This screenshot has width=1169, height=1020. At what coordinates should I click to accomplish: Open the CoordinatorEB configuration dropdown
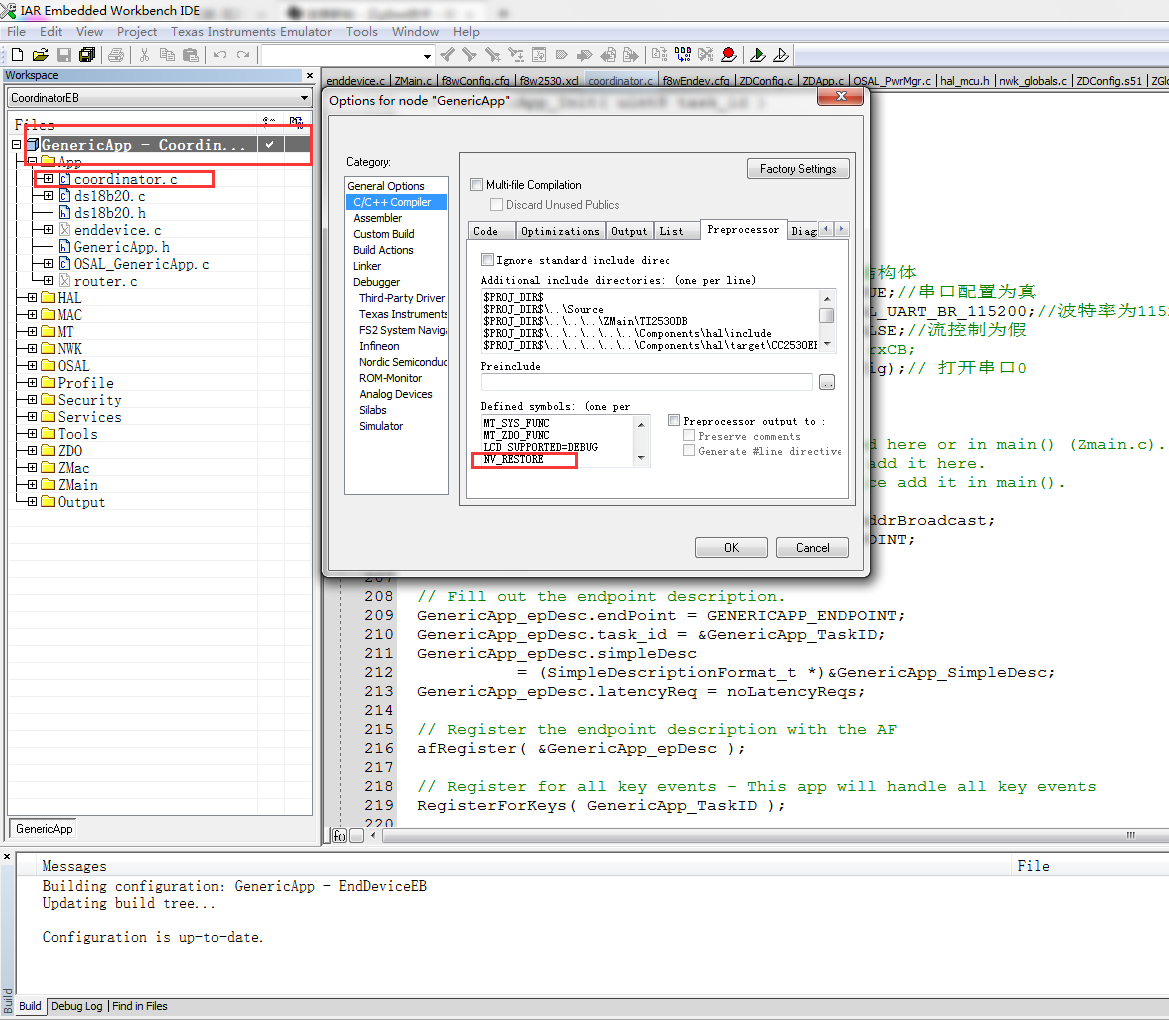click(303, 98)
